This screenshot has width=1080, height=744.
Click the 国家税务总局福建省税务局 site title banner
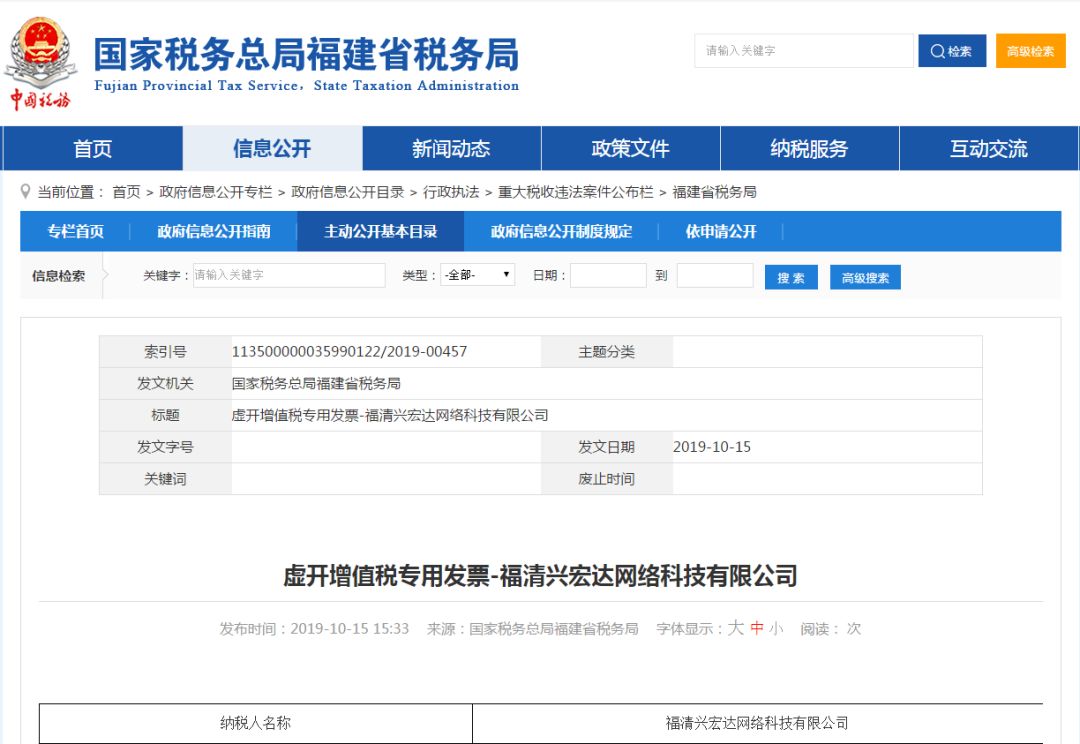307,63
